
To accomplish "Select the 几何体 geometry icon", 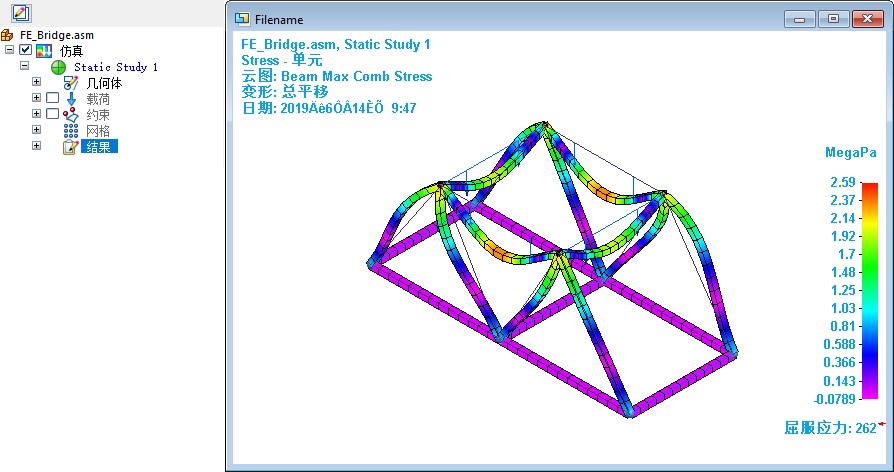I will [x=71, y=83].
